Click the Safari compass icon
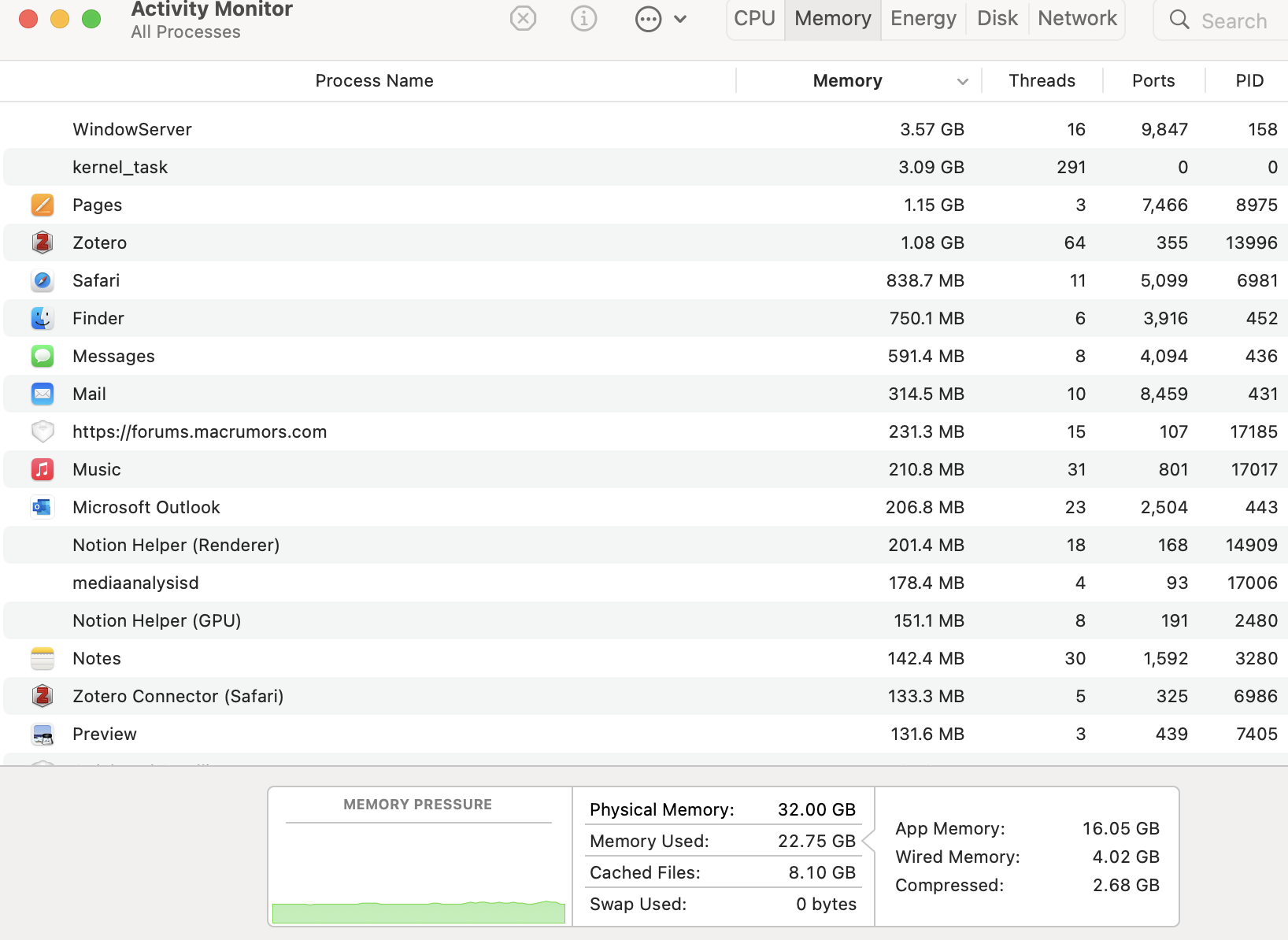Image resolution: width=1288 pixels, height=940 pixels. [x=43, y=281]
